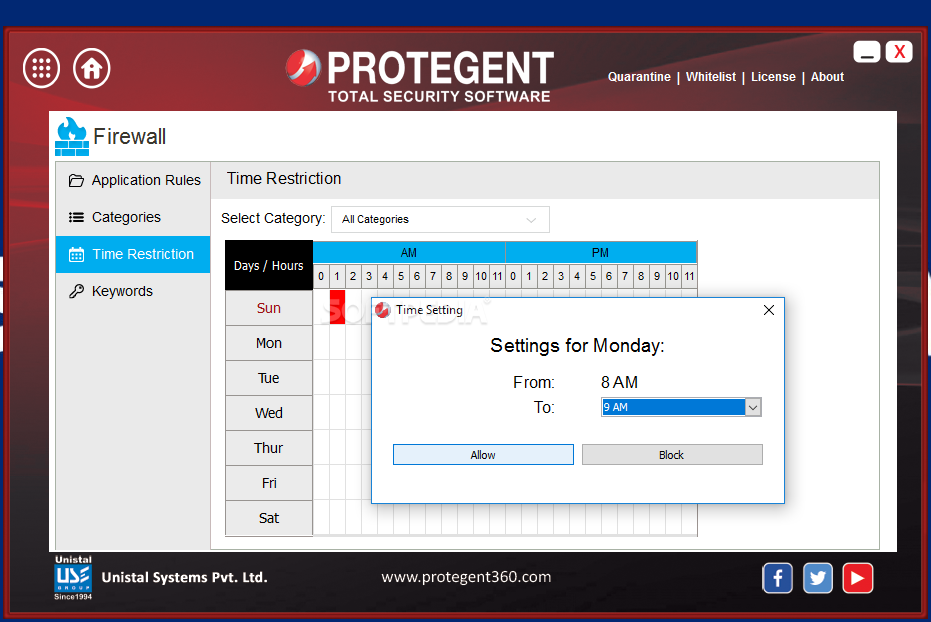Click the Monday 0 AM grid cell
This screenshot has width=931, height=622.
tap(321, 342)
